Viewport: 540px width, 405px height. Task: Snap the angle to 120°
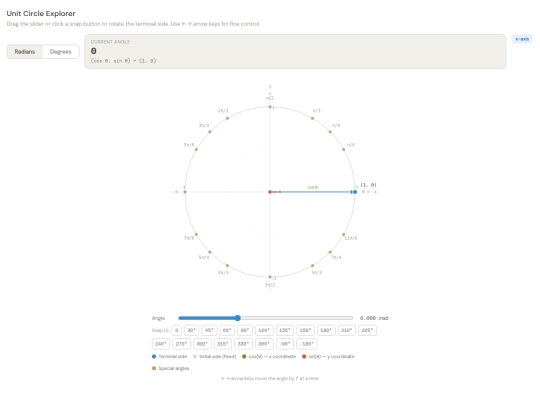[264, 330]
